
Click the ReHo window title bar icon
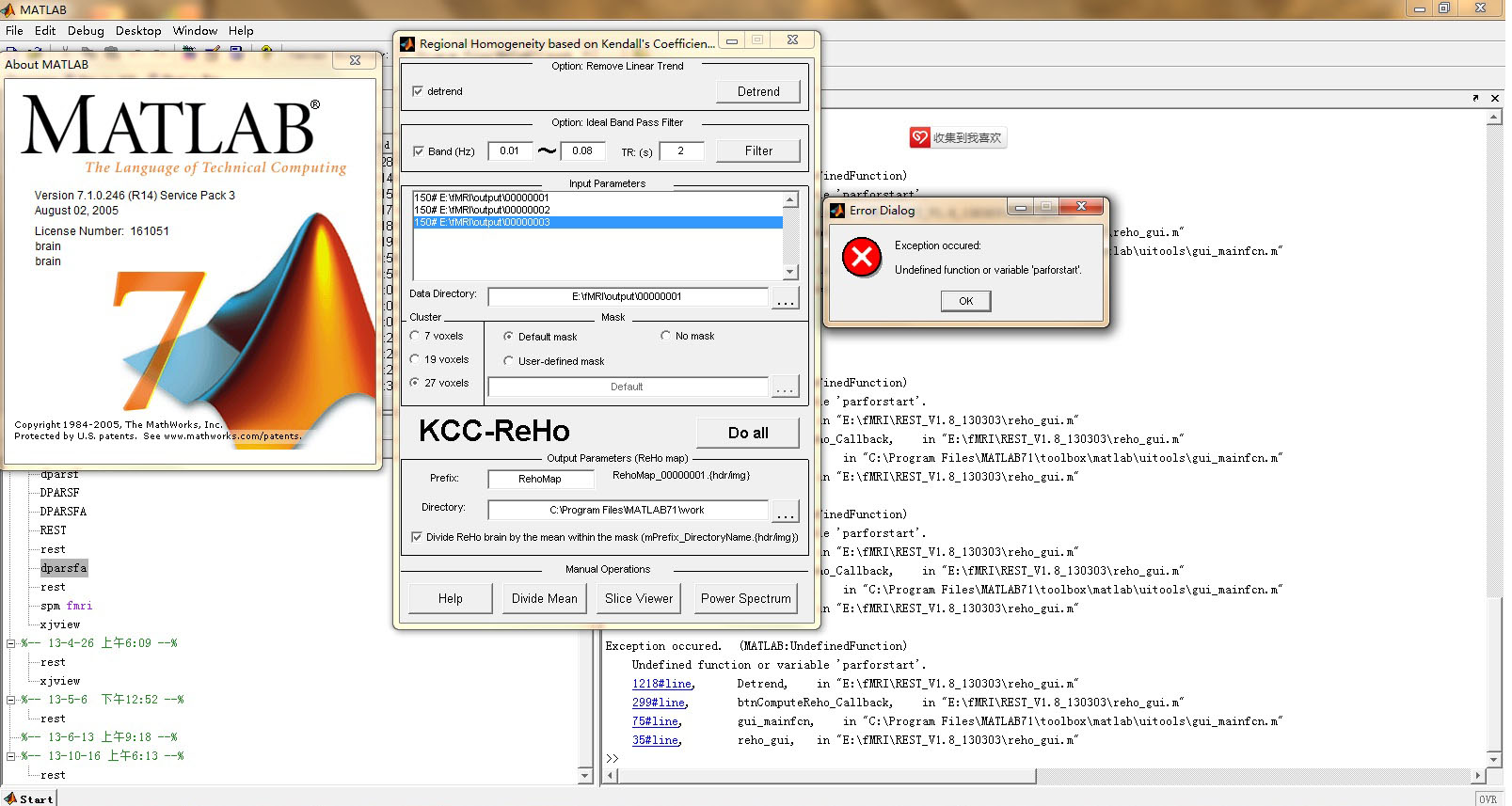(407, 43)
